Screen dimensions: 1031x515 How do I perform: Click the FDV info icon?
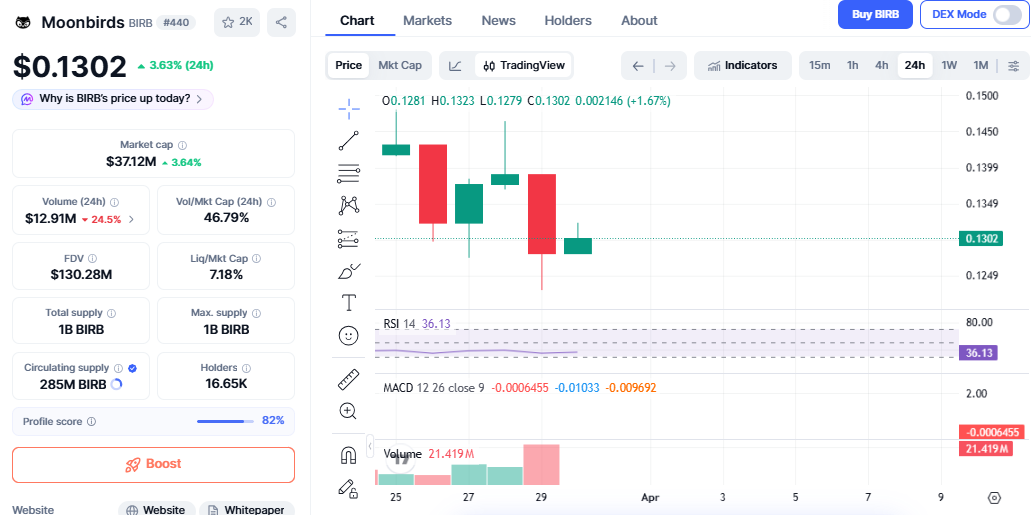pyautogui.click(x=93, y=258)
